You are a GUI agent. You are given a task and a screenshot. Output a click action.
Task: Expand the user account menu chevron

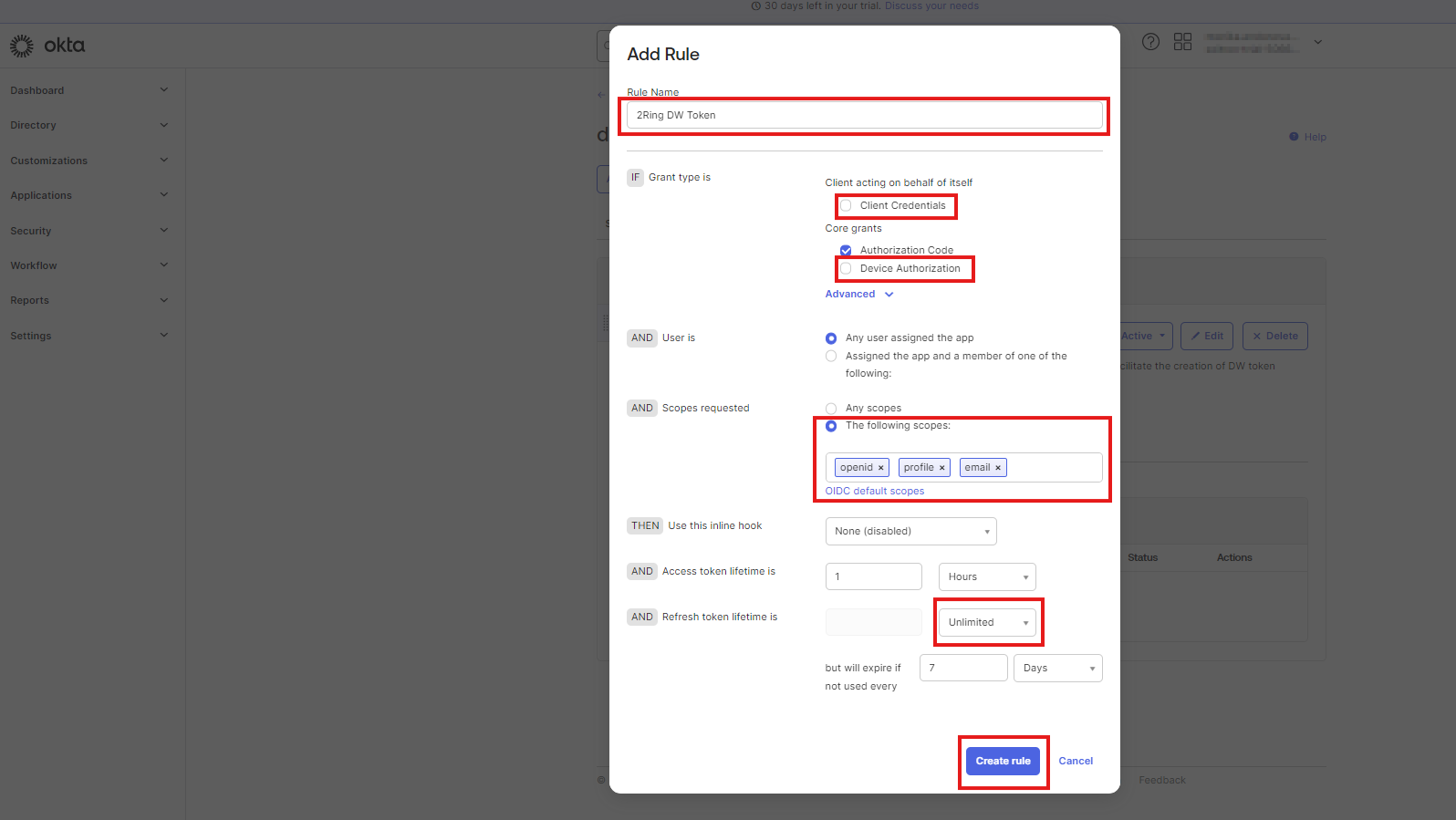(1317, 42)
